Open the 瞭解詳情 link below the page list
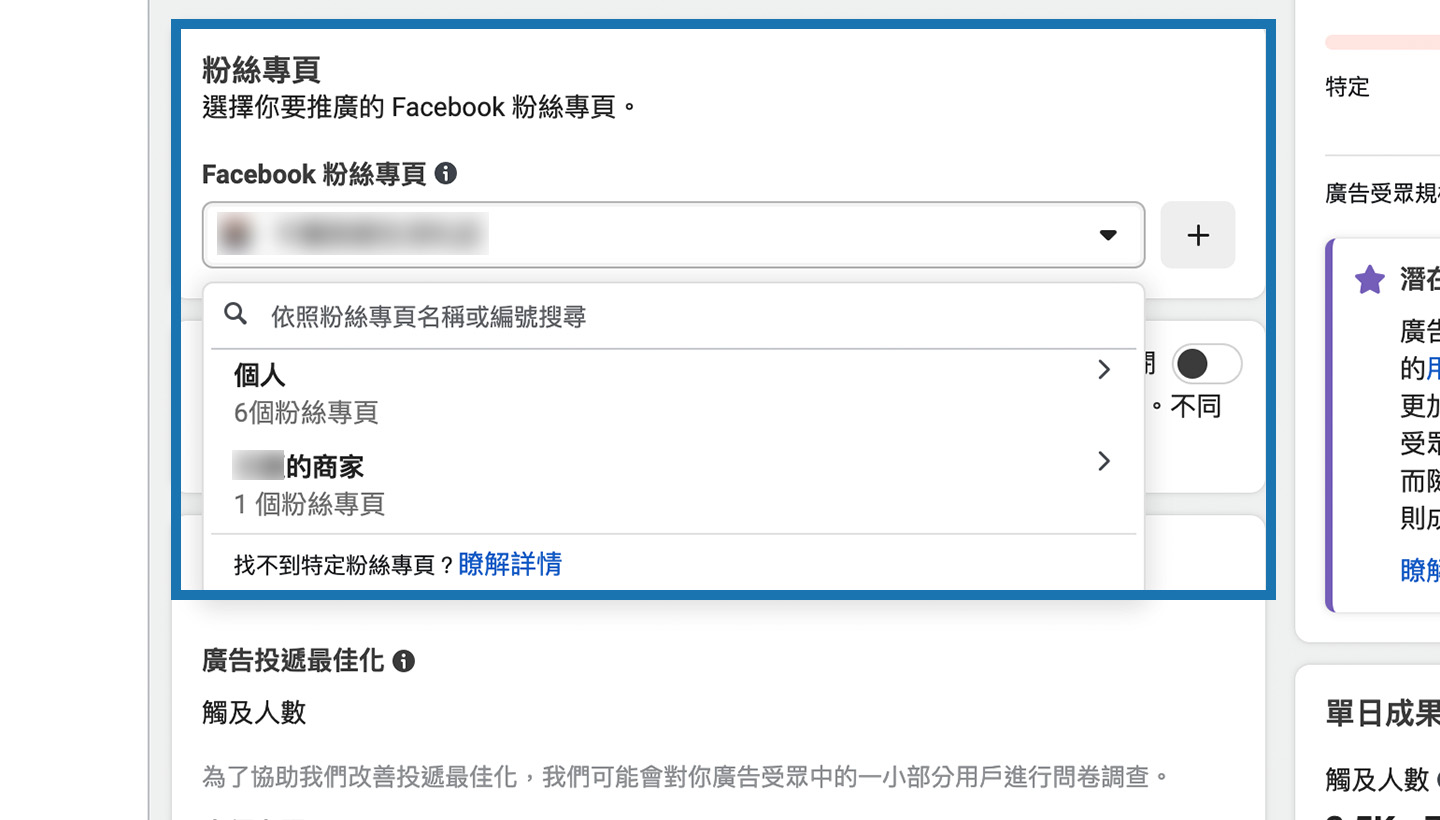Viewport: 1440px width, 820px height. [510, 565]
